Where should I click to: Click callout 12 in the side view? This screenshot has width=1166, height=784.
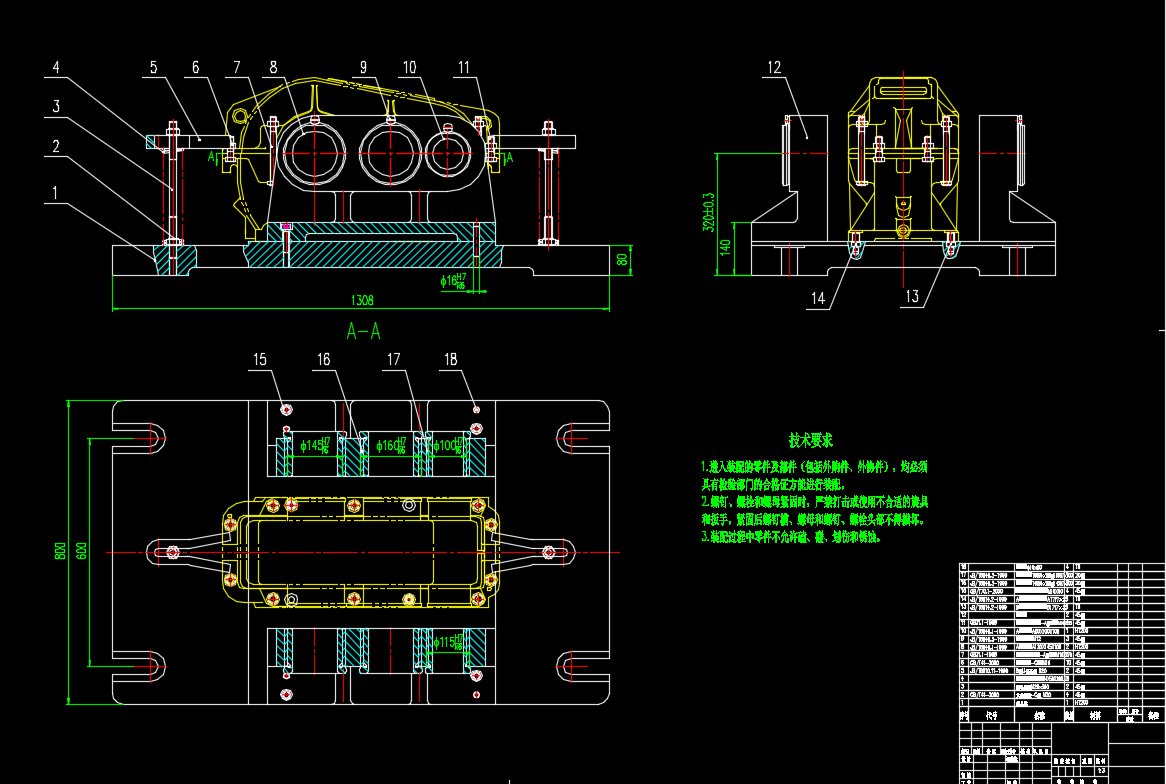click(774, 68)
